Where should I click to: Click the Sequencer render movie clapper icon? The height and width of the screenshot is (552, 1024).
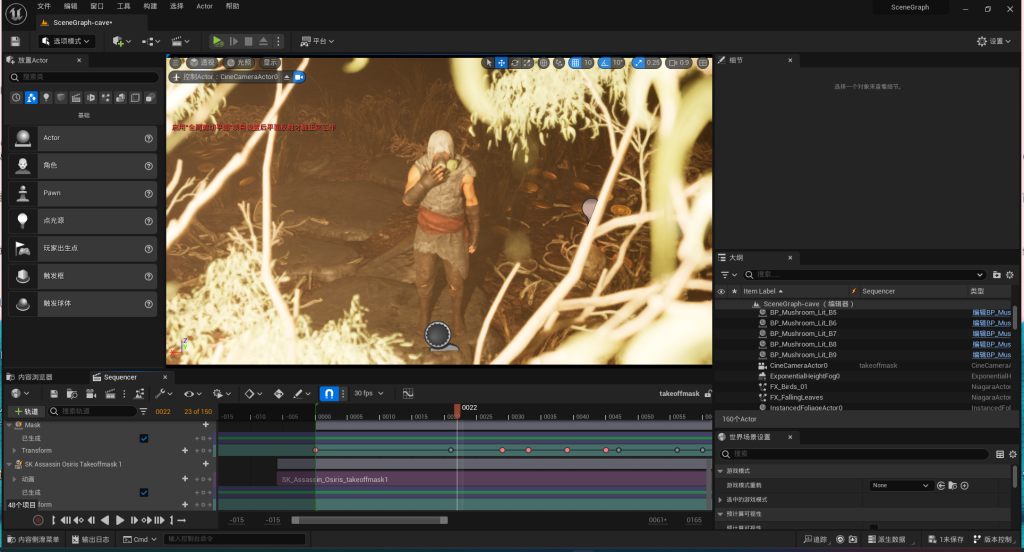[110, 394]
